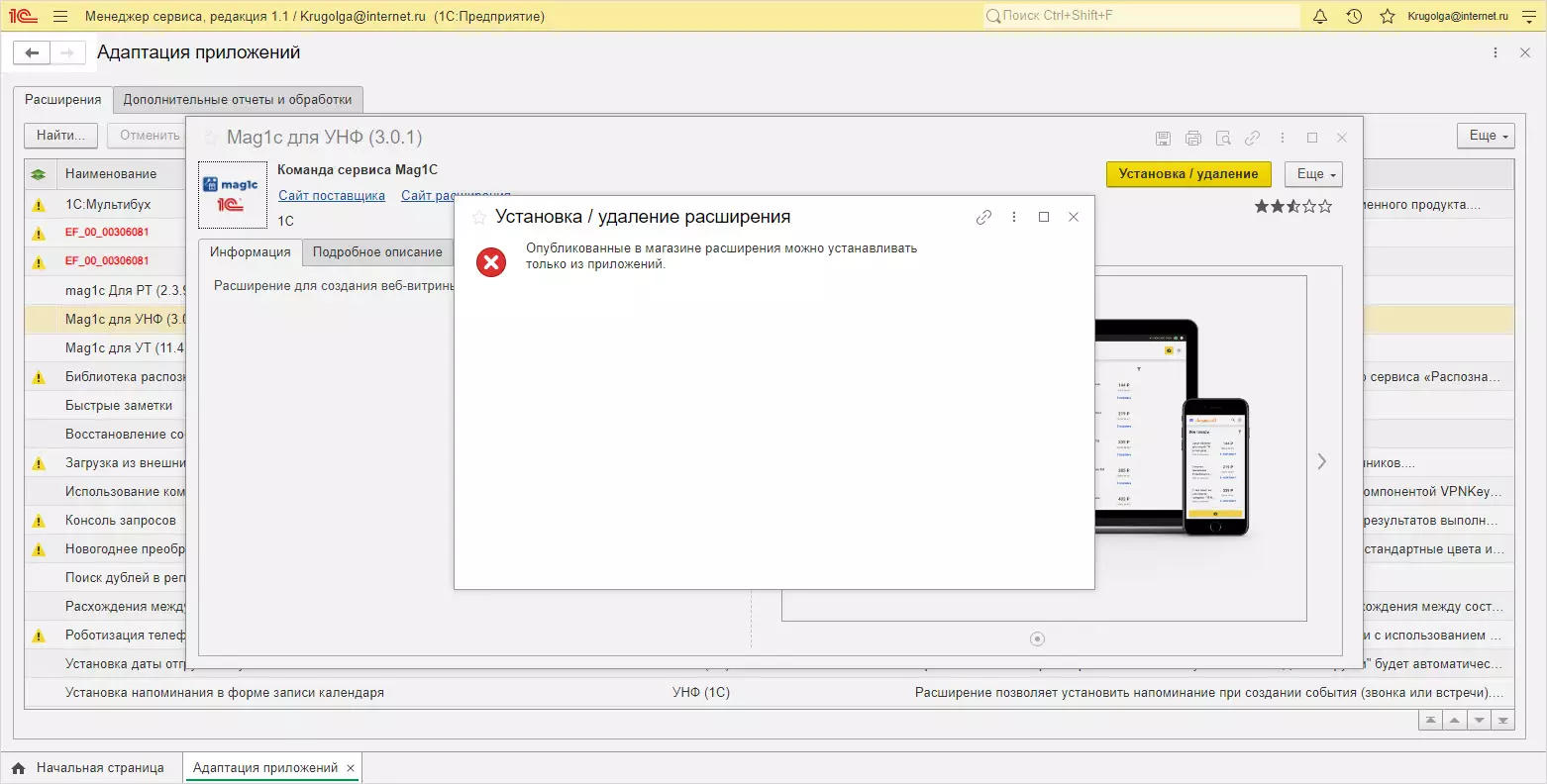This screenshot has width=1547, height=784.
Task: Open the history clock icon
Action: click(x=1354, y=16)
